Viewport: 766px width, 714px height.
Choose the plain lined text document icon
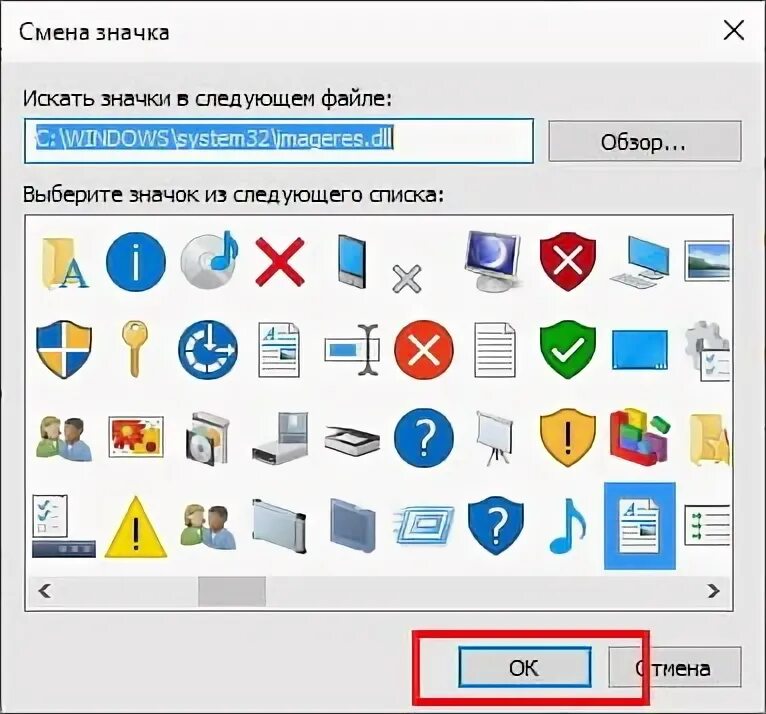coord(494,349)
